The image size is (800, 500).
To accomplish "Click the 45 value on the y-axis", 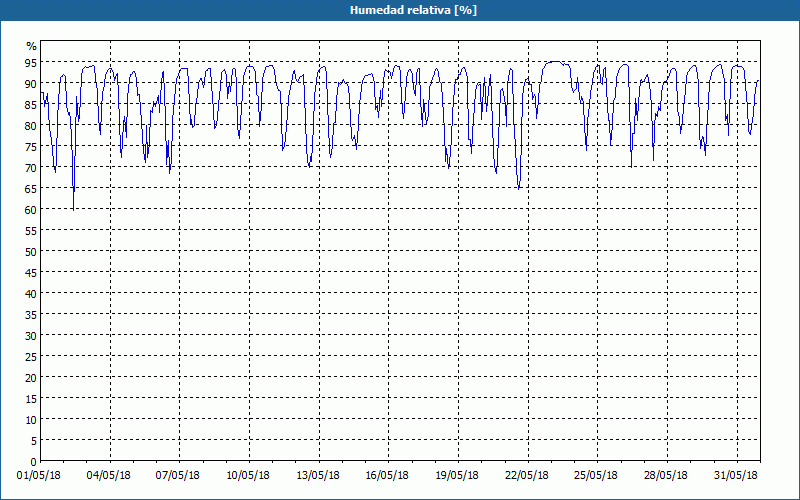I will 31,273.
